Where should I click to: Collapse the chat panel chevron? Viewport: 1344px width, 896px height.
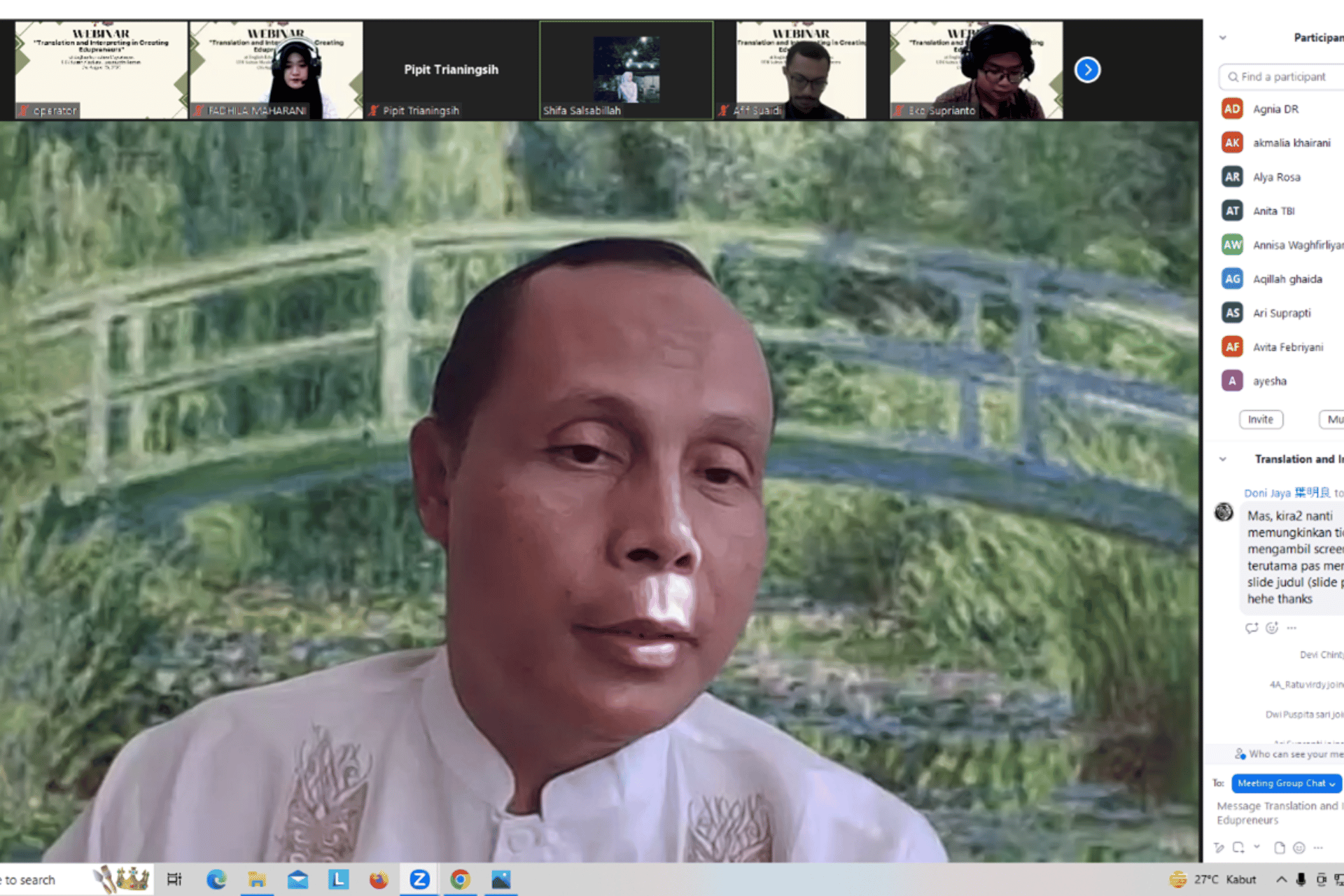point(1223,459)
